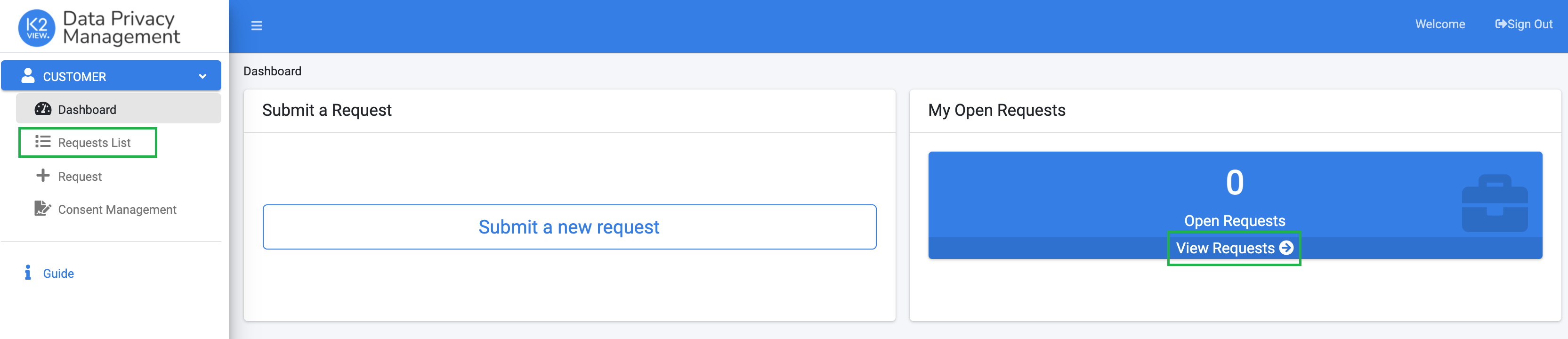Click the arrow icon on View Requests

click(x=1286, y=248)
